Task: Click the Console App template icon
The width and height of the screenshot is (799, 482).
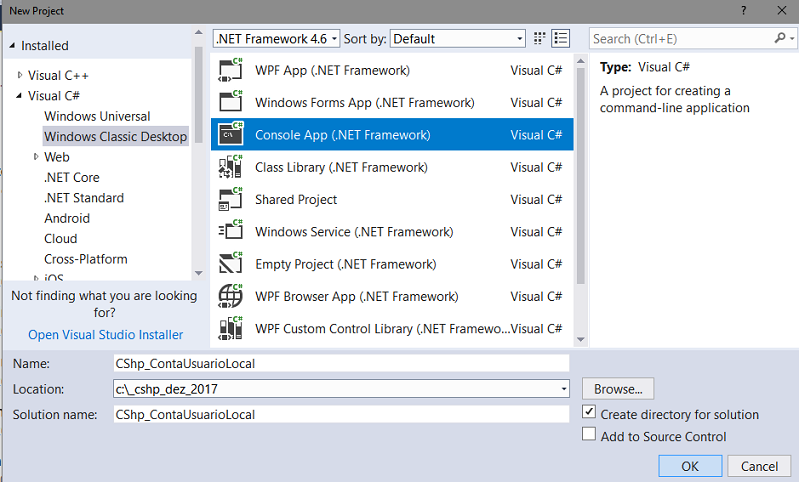Action: point(230,135)
